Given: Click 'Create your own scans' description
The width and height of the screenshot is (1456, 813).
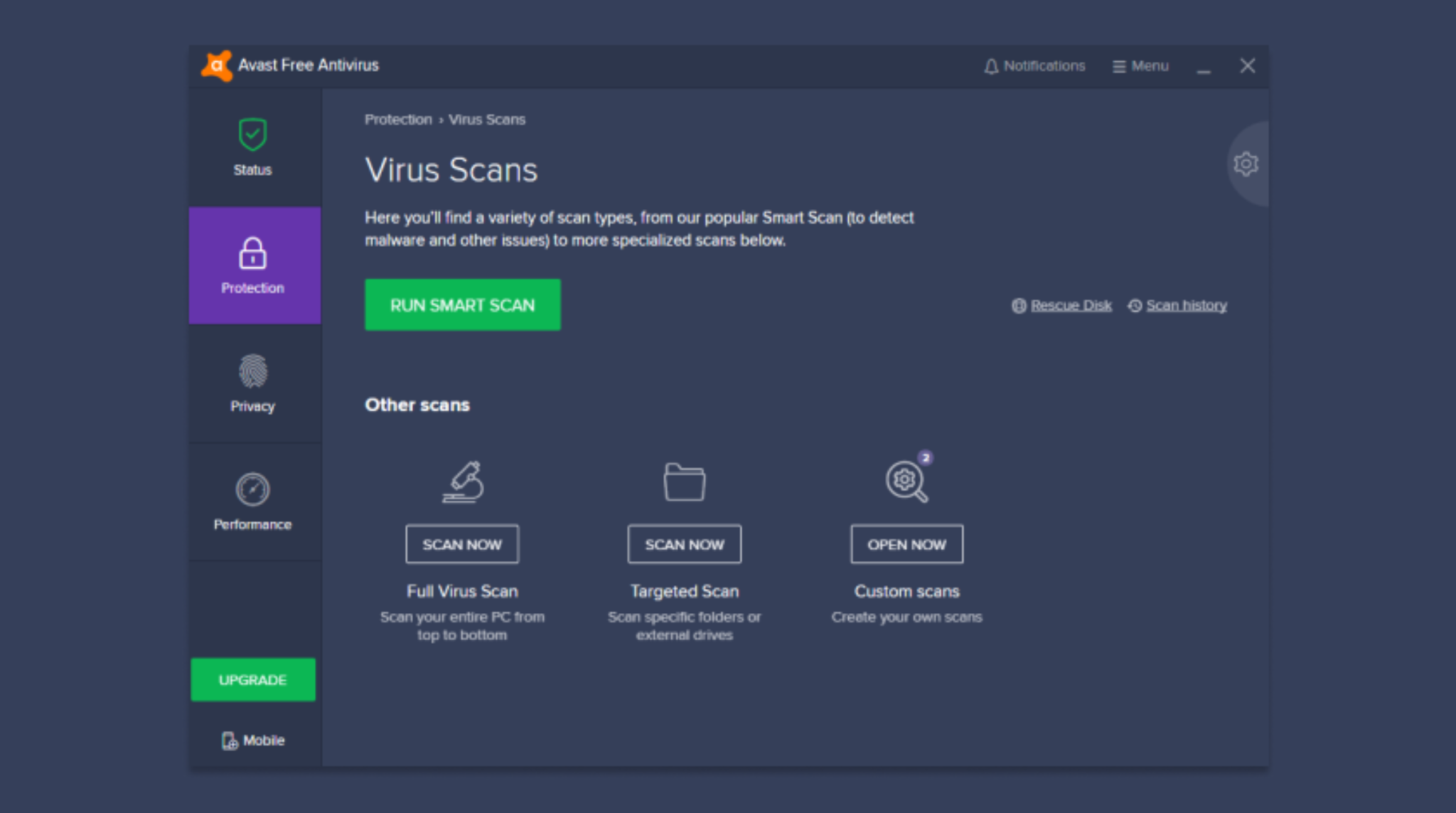Looking at the screenshot, I should (x=907, y=617).
